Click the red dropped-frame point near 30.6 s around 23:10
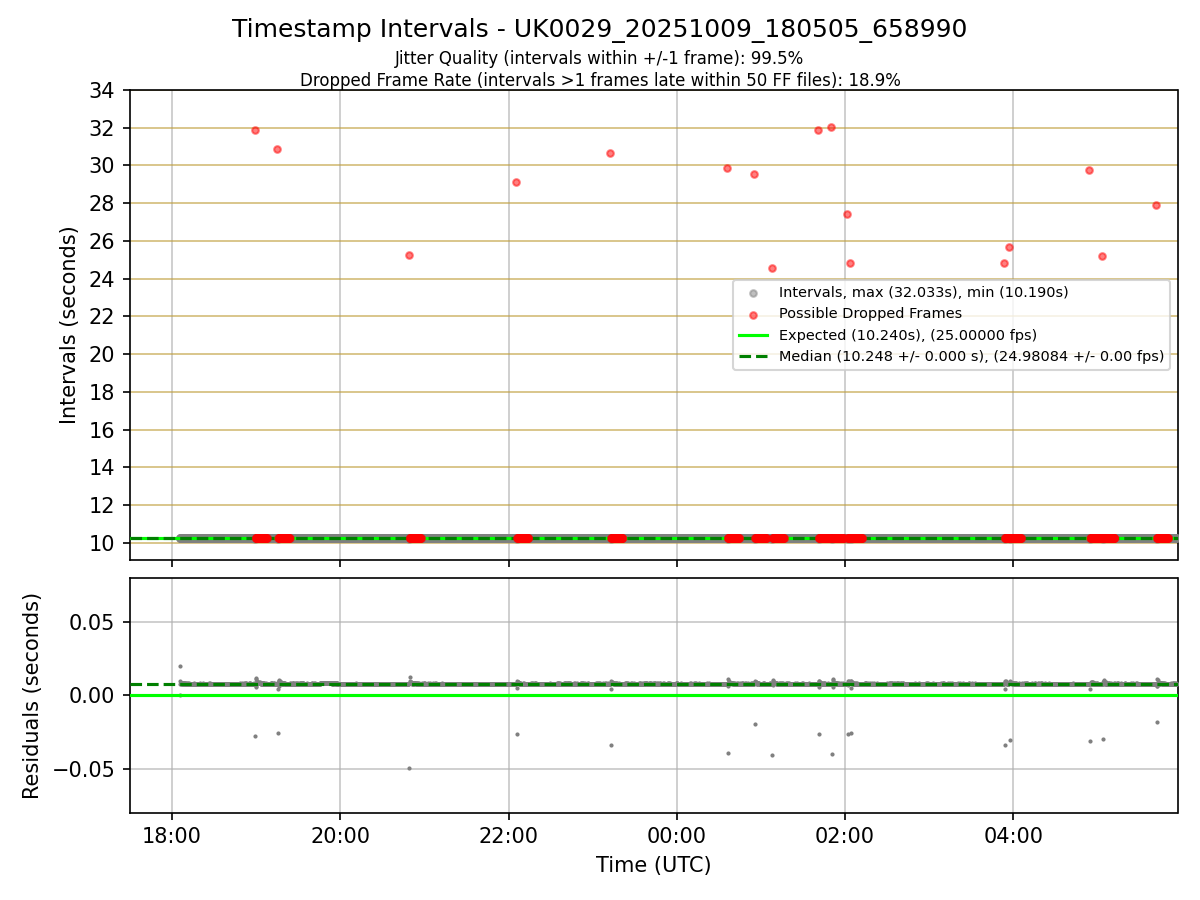The image size is (1200, 900). pos(610,153)
